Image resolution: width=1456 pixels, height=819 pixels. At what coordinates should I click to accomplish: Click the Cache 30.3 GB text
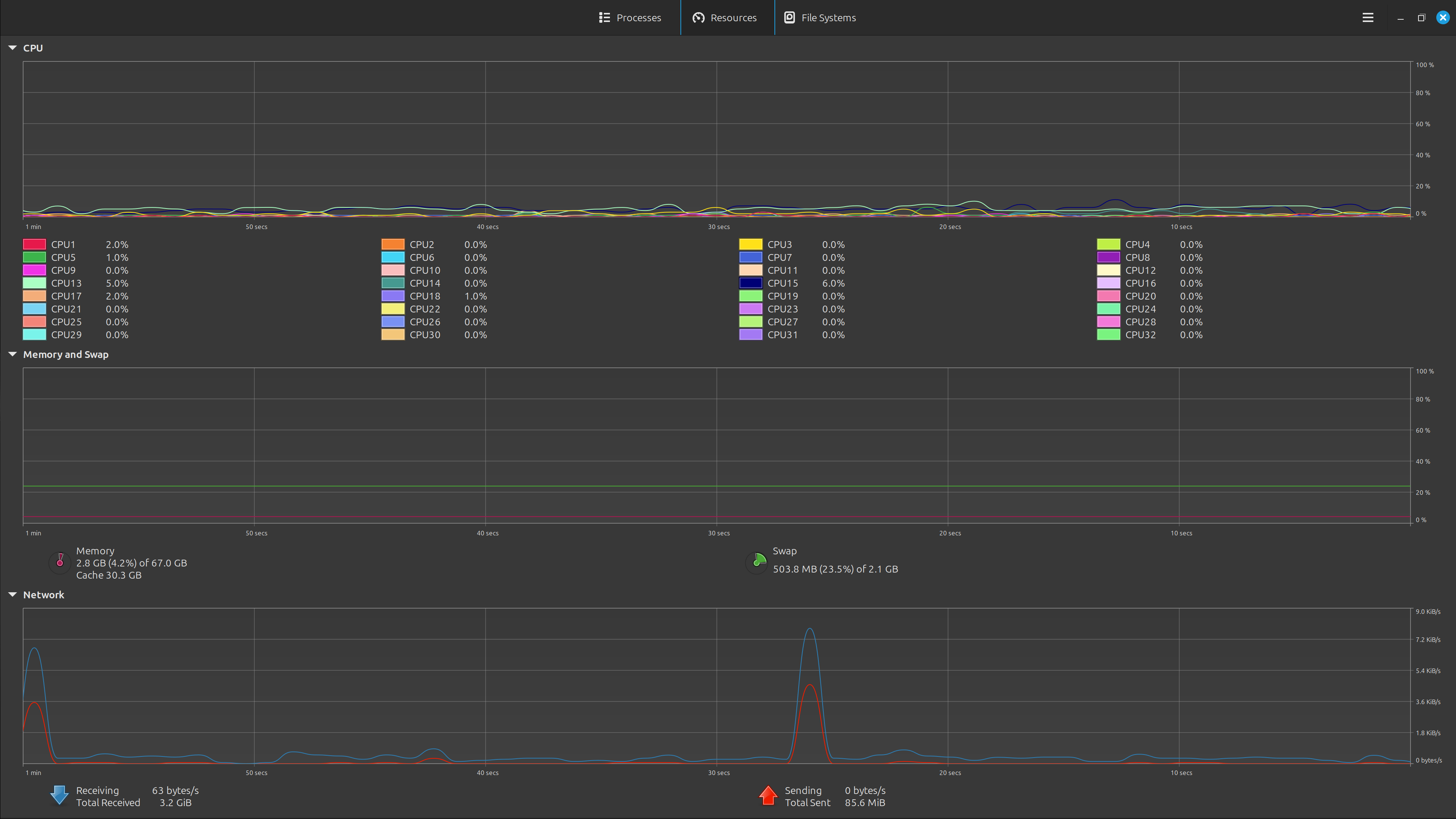click(x=109, y=576)
